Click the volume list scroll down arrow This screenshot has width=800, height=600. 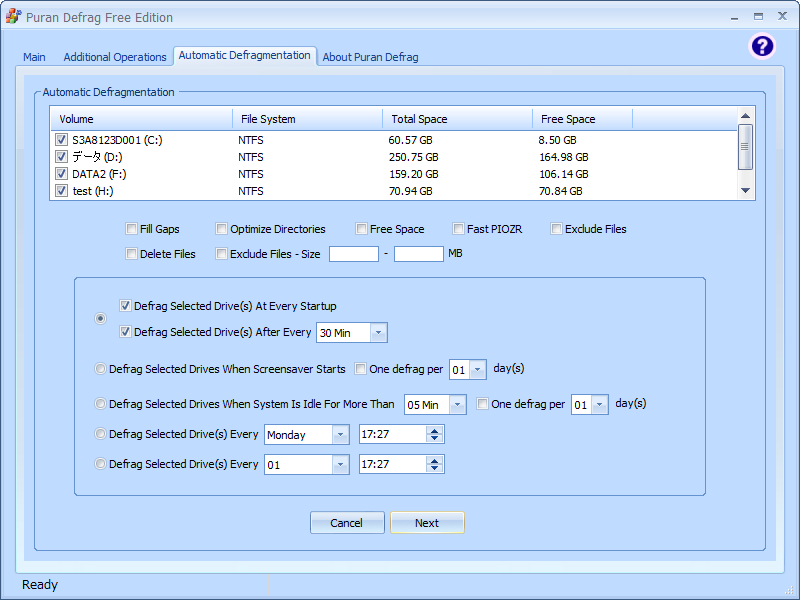point(745,190)
